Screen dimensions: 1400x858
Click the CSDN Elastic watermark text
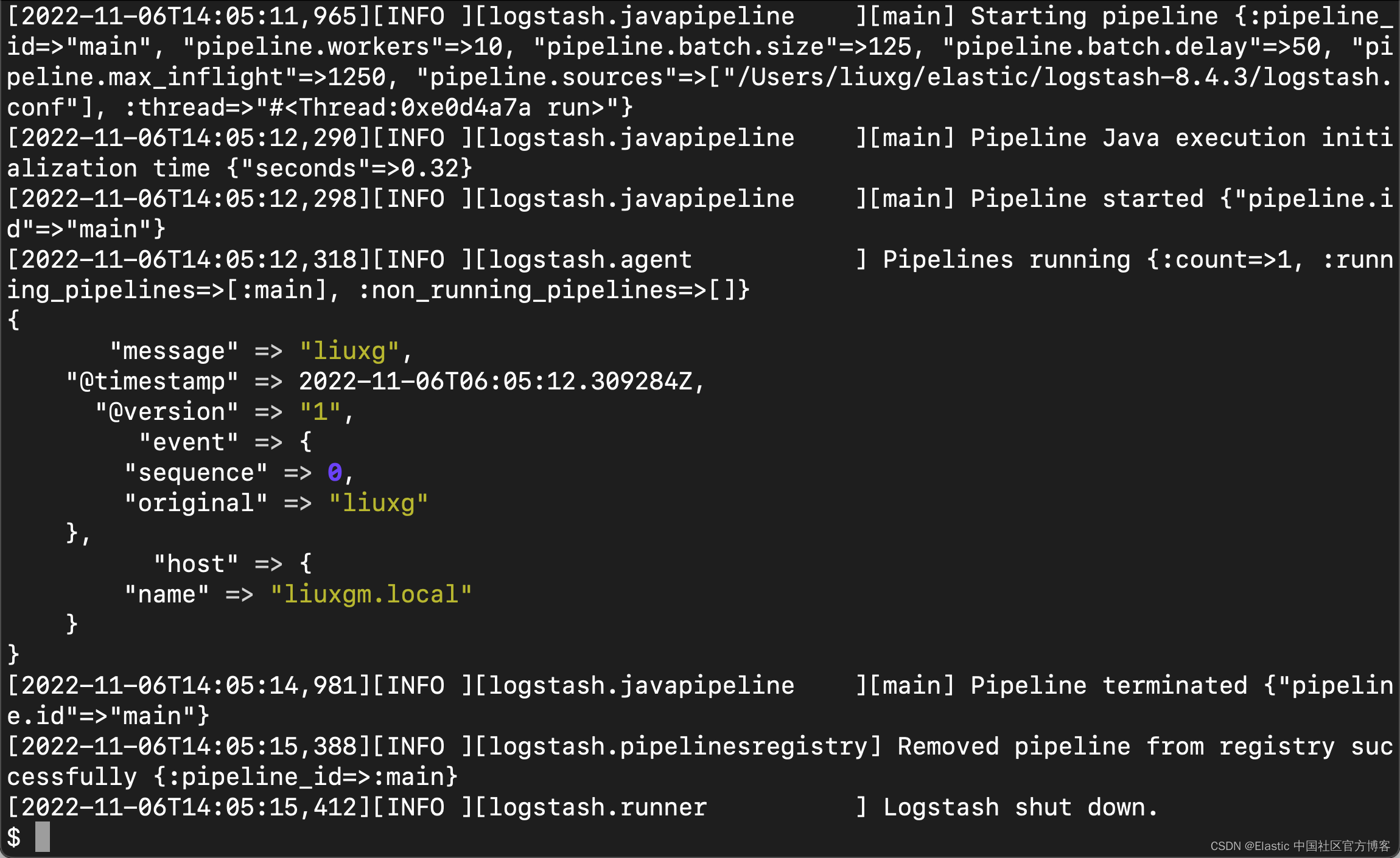tap(1300, 846)
